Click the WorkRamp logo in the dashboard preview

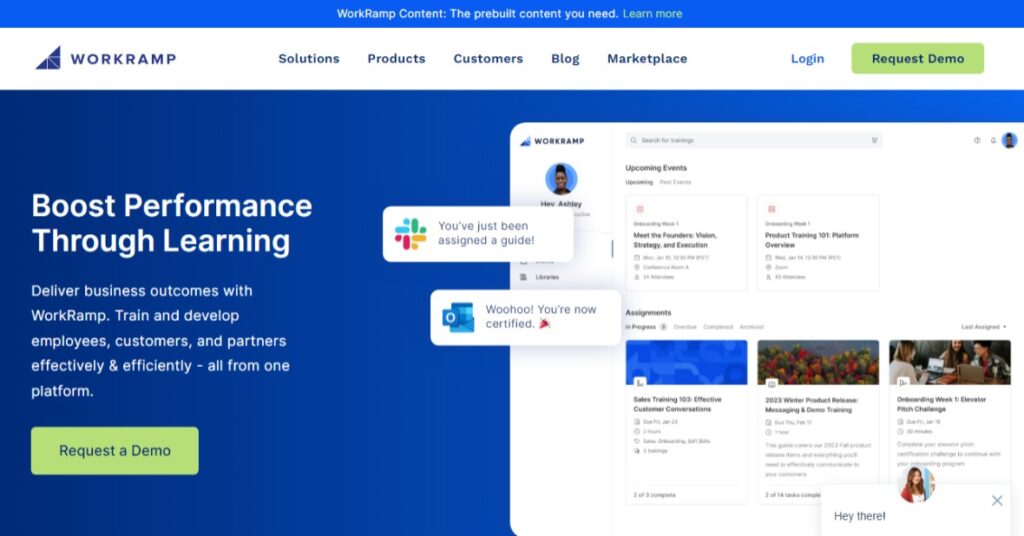(x=552, y=141)
